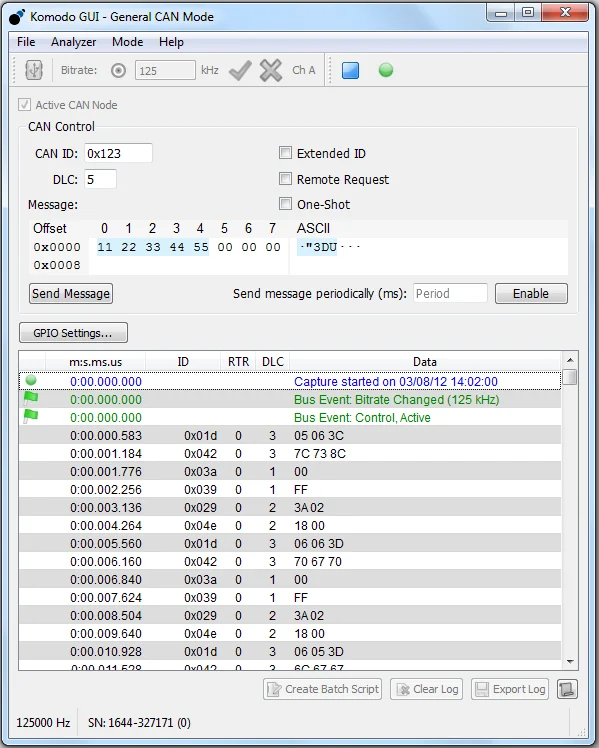Viewport: 599px width, 748px height.
Task: Select log row with timestamp 0:00.009.640
Action: tap(290, 634)
